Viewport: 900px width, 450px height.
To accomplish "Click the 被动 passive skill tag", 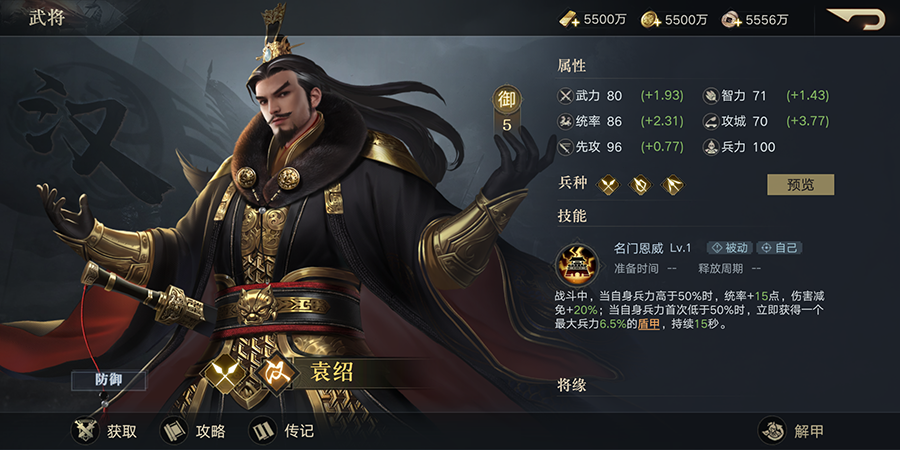I will coord(730,248).
